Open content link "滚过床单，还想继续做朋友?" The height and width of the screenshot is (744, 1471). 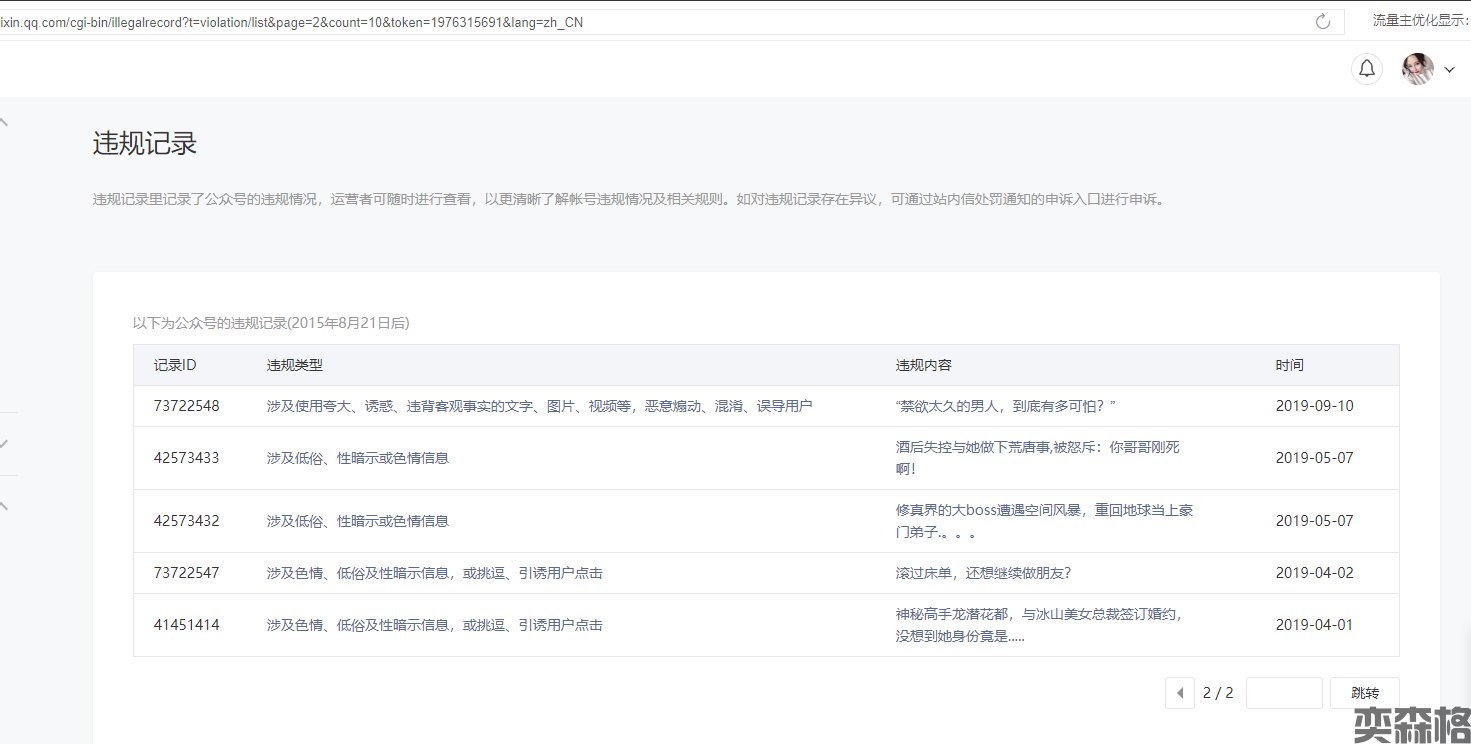tap(983, 573)
